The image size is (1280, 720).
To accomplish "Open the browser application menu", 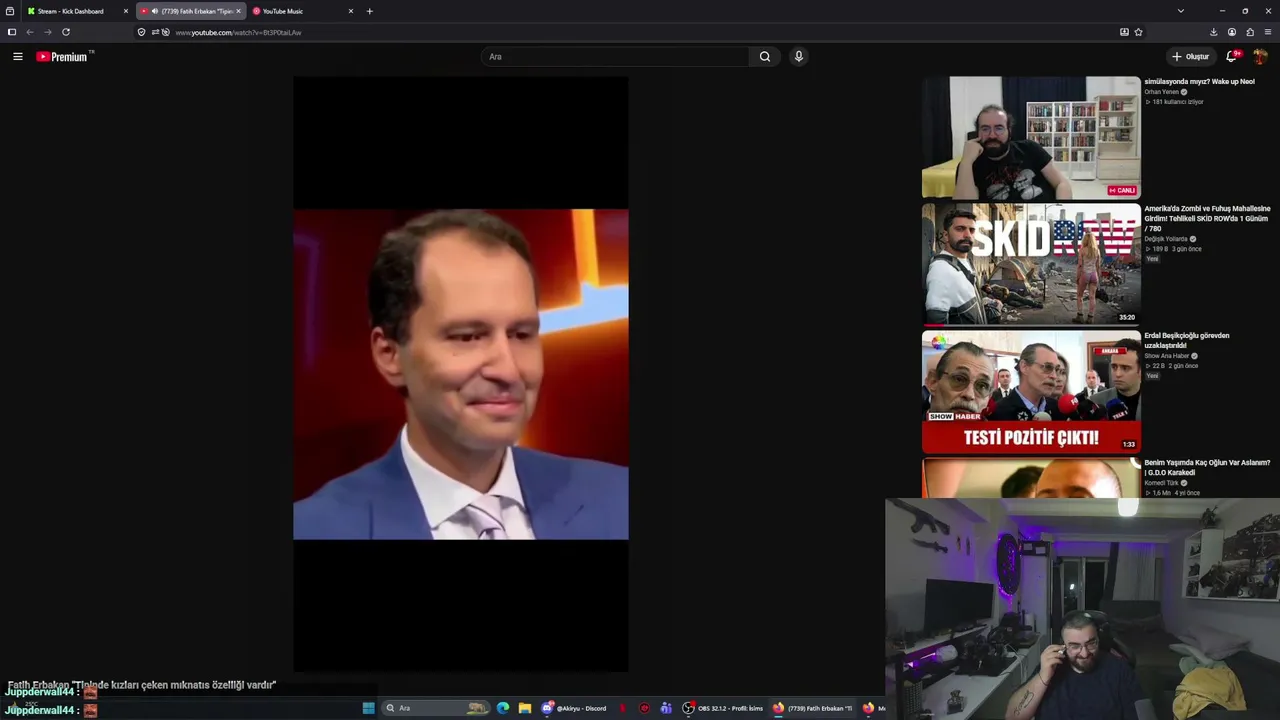I will (1268, 32).
